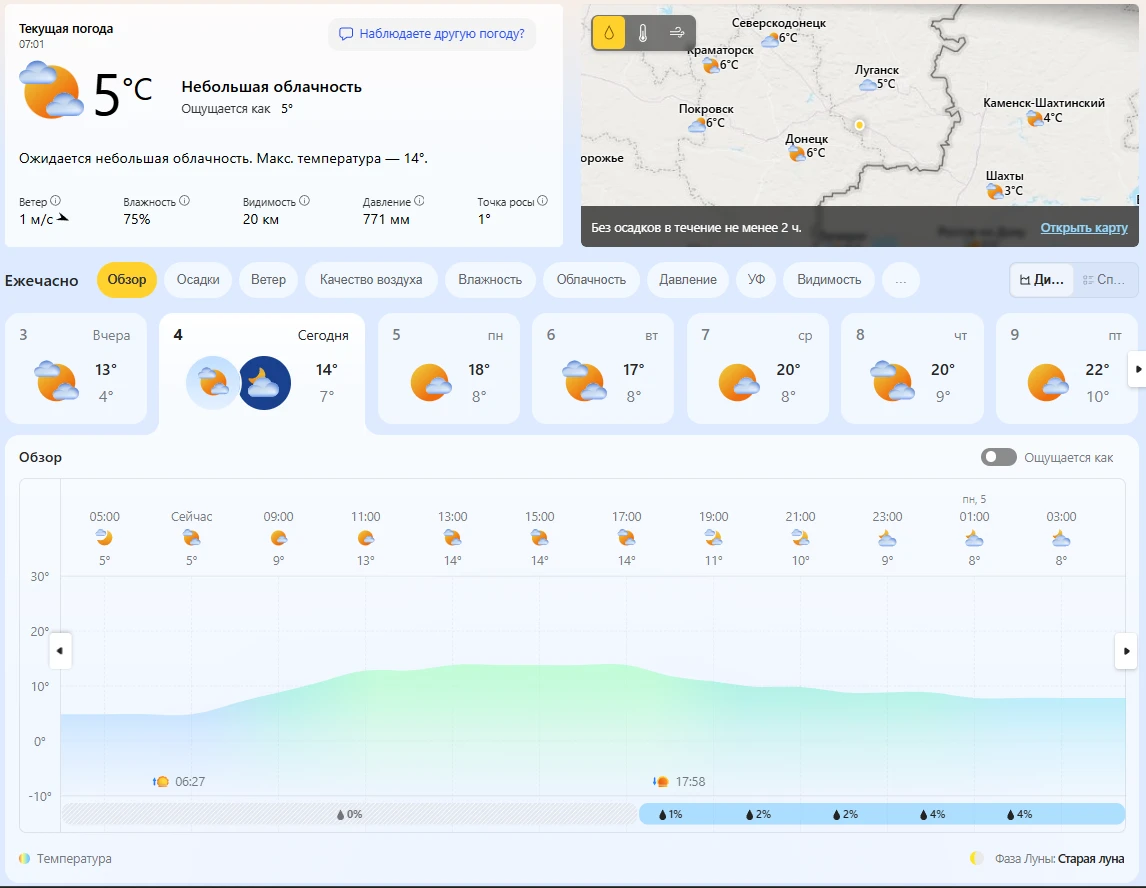Select the Вчера day card
Image resolution: width=1146 pixels, height=888 pixels.
pyautogui.click(x=76, y=369)
